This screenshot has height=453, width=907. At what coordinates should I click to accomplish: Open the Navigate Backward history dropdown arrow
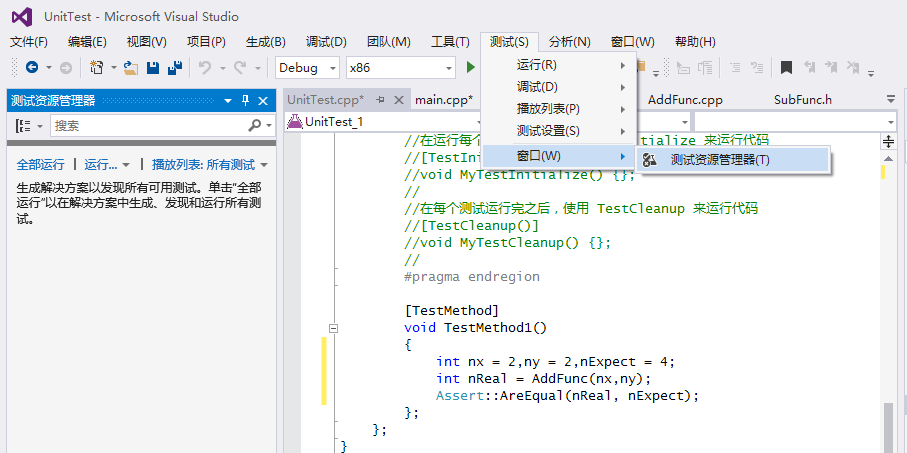[49, 68]
